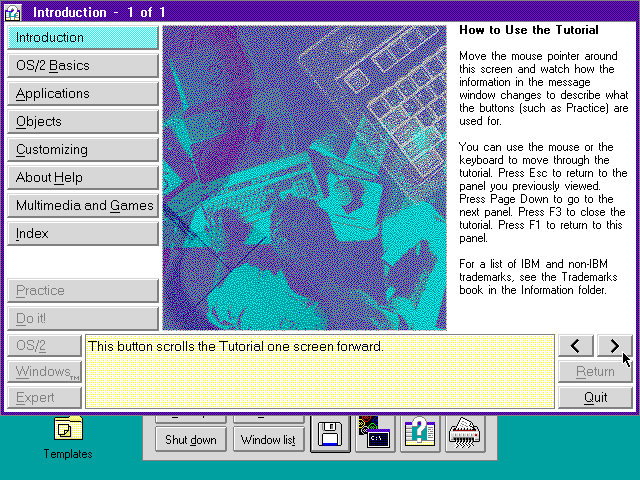Open the tutorial window's title bar icon

[x=13, y=12]
